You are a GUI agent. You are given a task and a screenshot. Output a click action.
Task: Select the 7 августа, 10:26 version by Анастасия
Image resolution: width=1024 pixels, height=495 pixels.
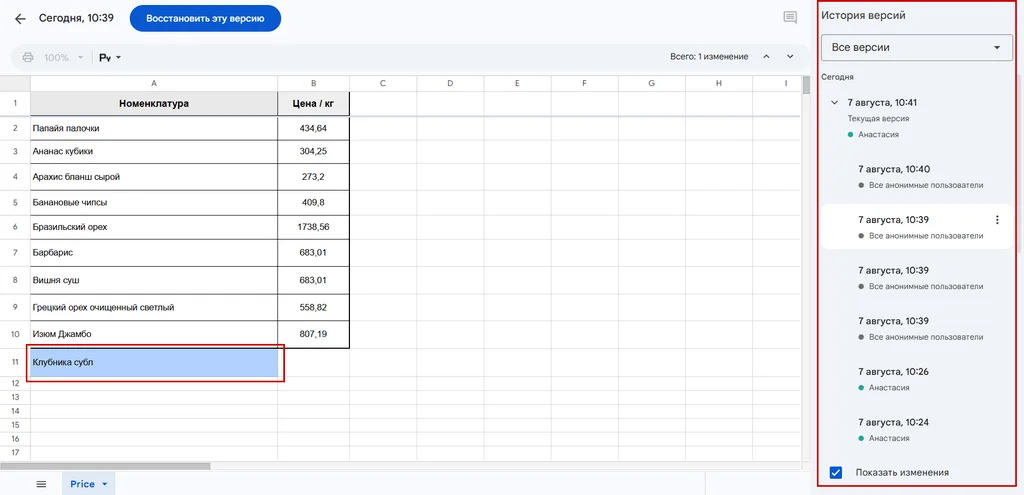pyautogui.click(x=894, y=372)
